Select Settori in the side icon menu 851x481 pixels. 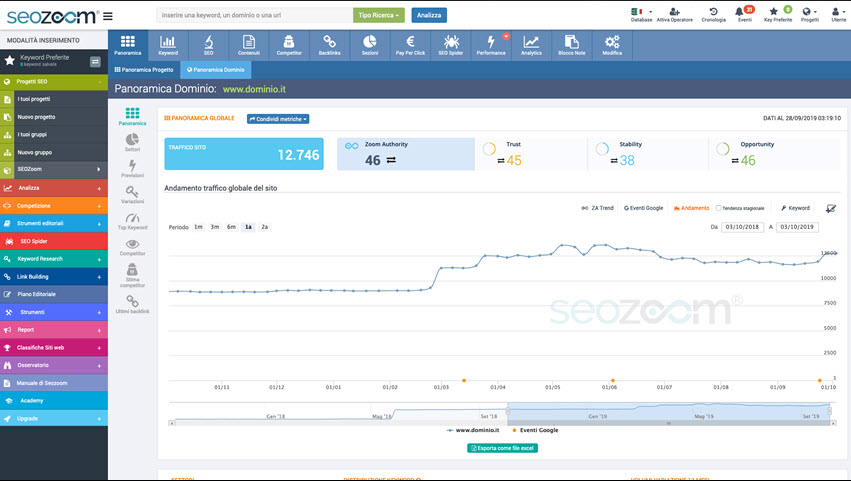point(132,142)
